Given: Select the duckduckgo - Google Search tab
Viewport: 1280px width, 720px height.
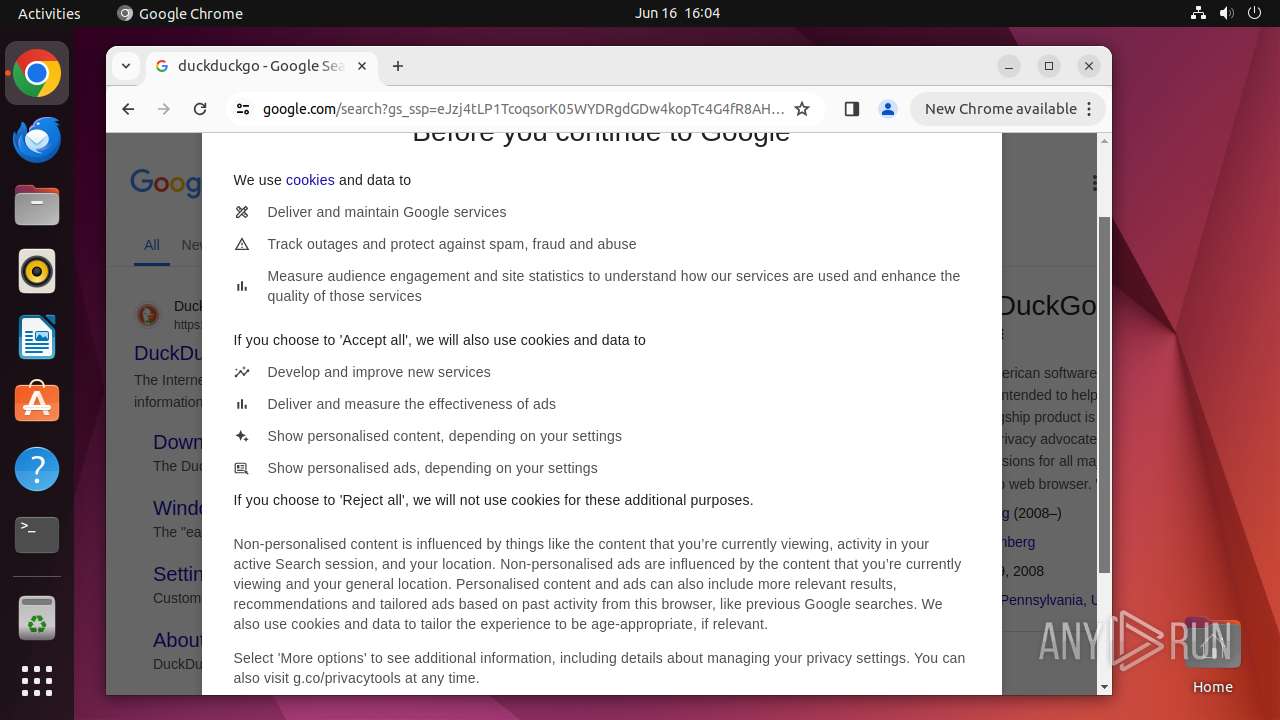Looking at the screenshot, I should tap(262, 66).
